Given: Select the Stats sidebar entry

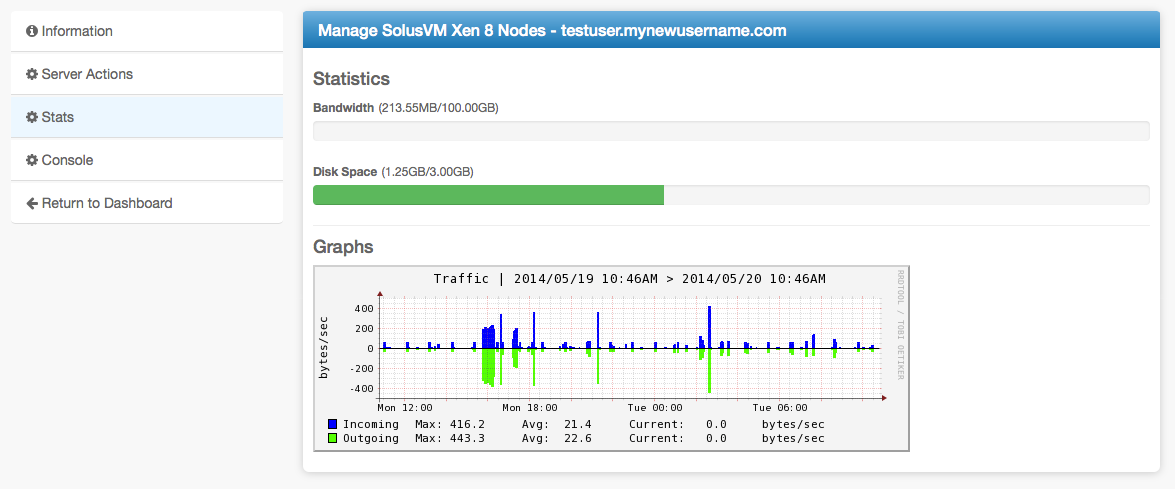Looking at the screenshot, I should [58, 117].
